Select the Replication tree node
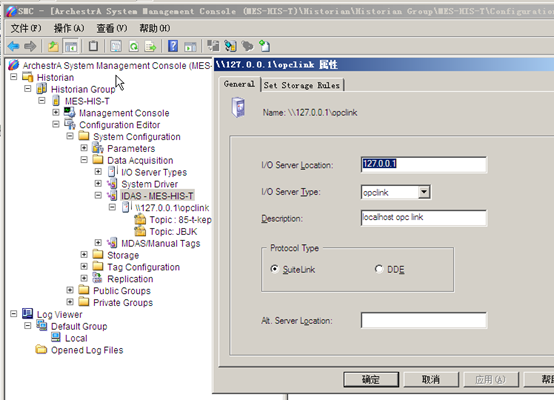 130,279
